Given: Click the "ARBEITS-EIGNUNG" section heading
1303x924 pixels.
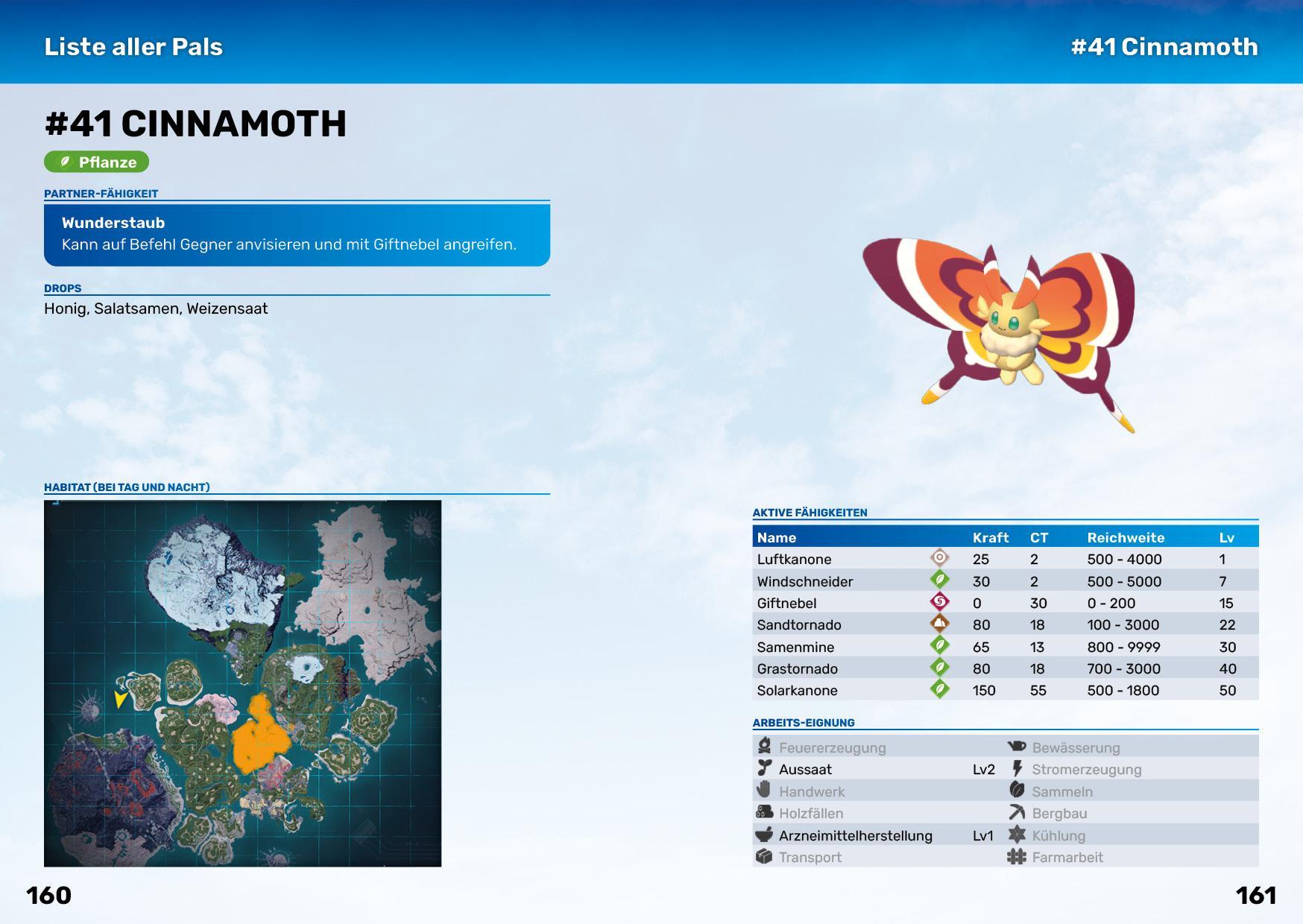Looking at the screenshot, I should [x=804, y=723].
